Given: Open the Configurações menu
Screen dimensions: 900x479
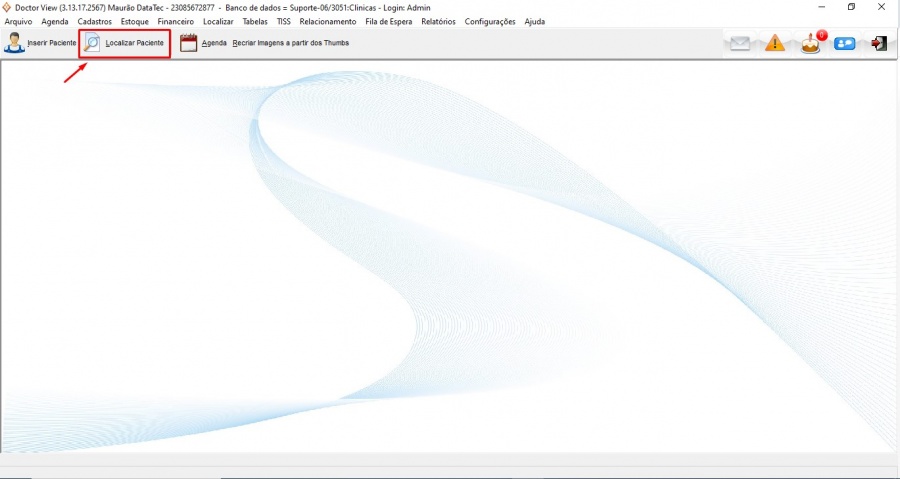Looking at the screenshot, I should 490,21.
